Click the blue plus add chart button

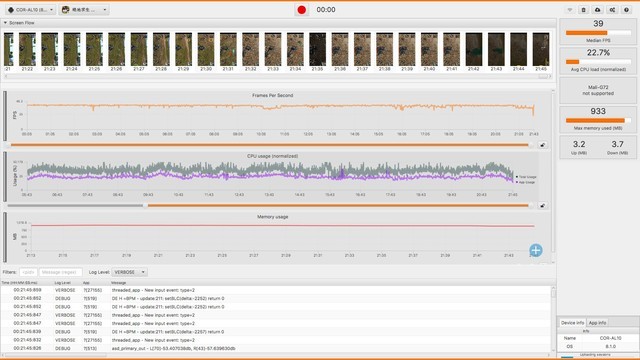[536, 250]
